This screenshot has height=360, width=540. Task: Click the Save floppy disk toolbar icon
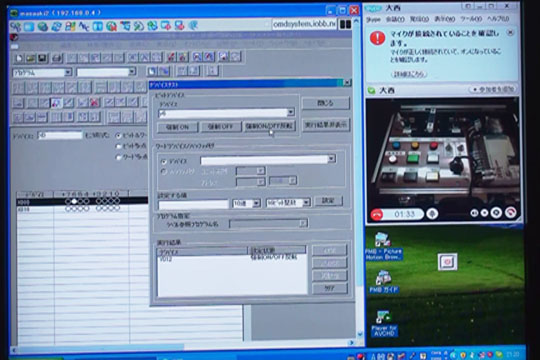42,58
